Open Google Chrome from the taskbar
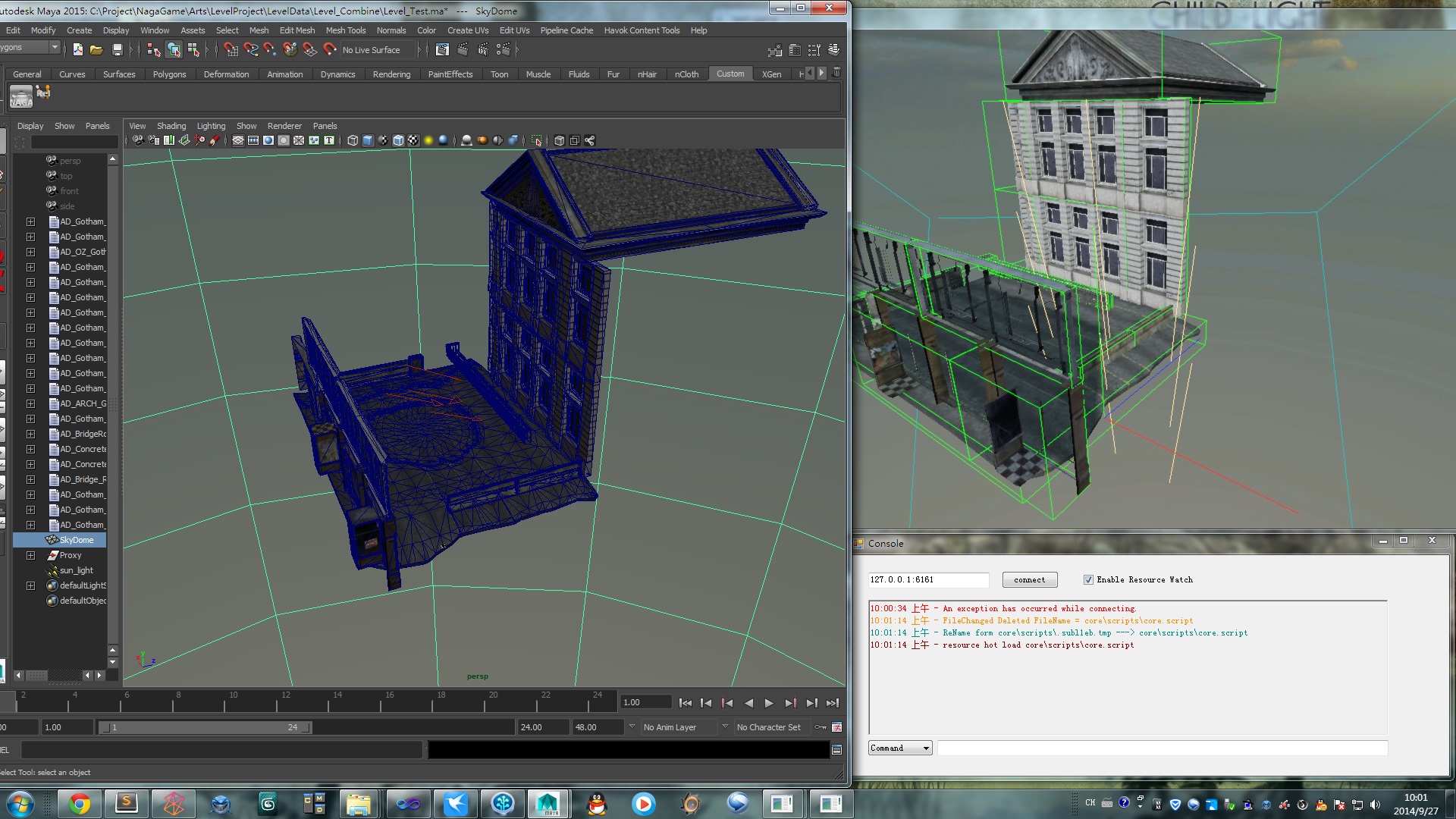The image size is (1456, 819). tap(79, 803)
